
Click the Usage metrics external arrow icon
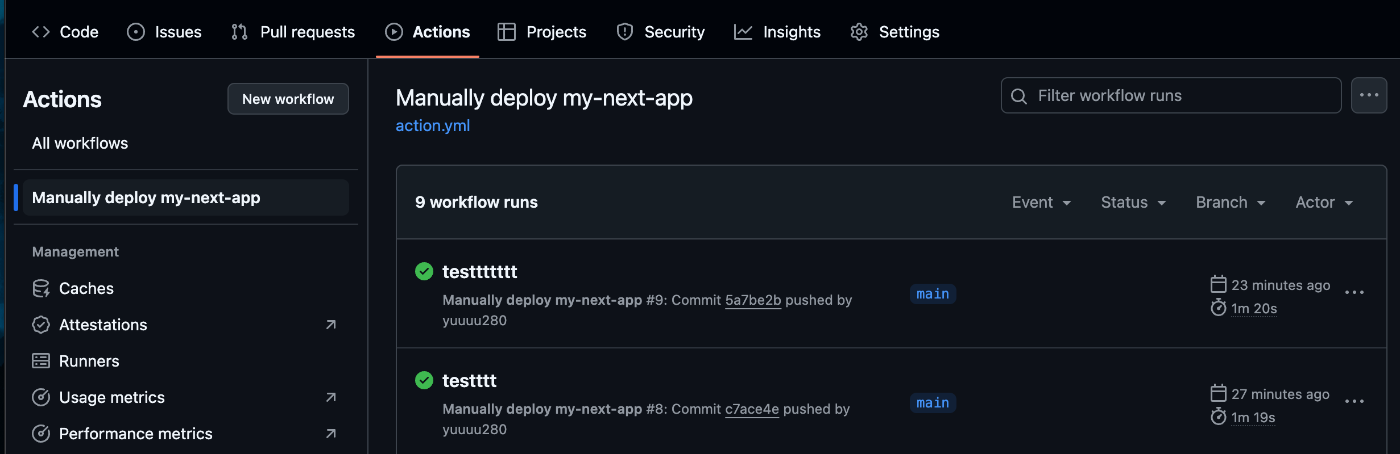pyautogui.click(x=331, y=397)
